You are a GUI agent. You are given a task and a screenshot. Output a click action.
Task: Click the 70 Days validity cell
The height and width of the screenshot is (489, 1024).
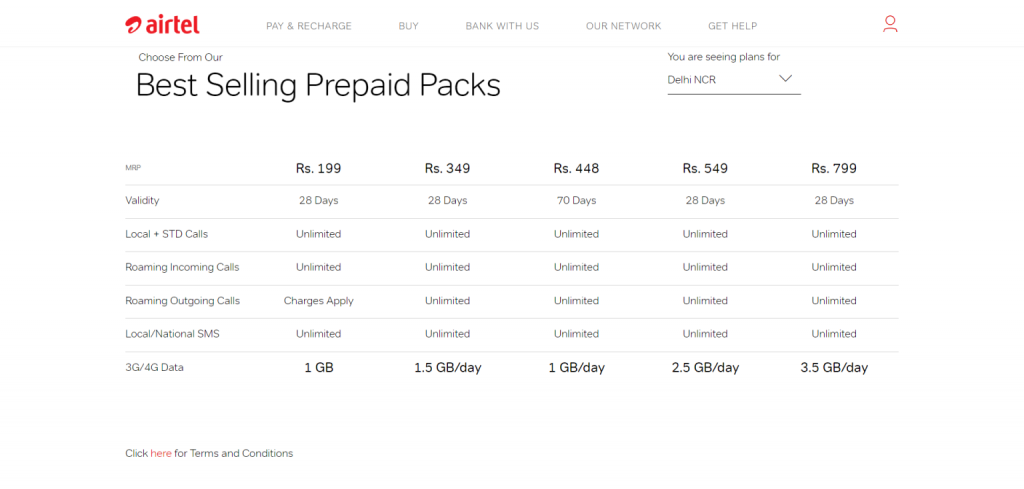[x=576, y=201]
